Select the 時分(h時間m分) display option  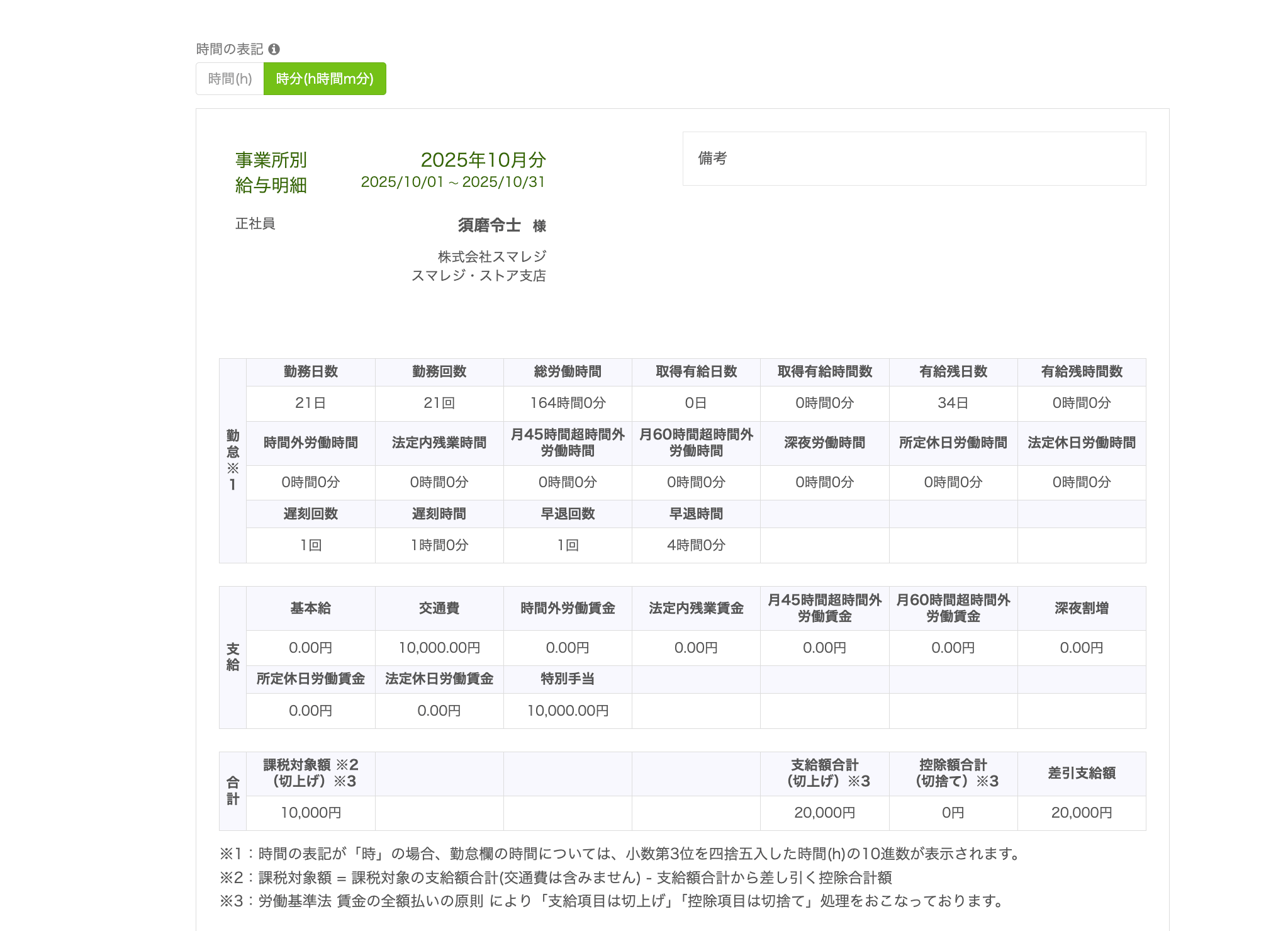pyautogui.click(x=325, y=79)
